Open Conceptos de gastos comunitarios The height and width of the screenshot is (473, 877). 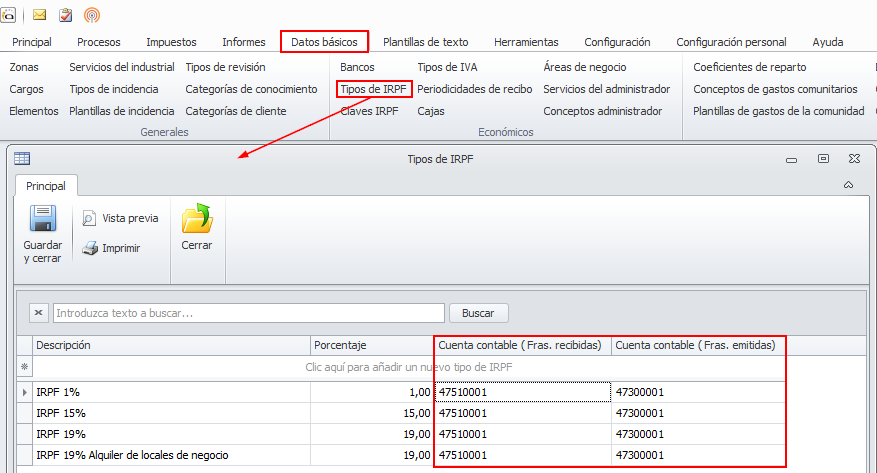[x=776, y=89]
